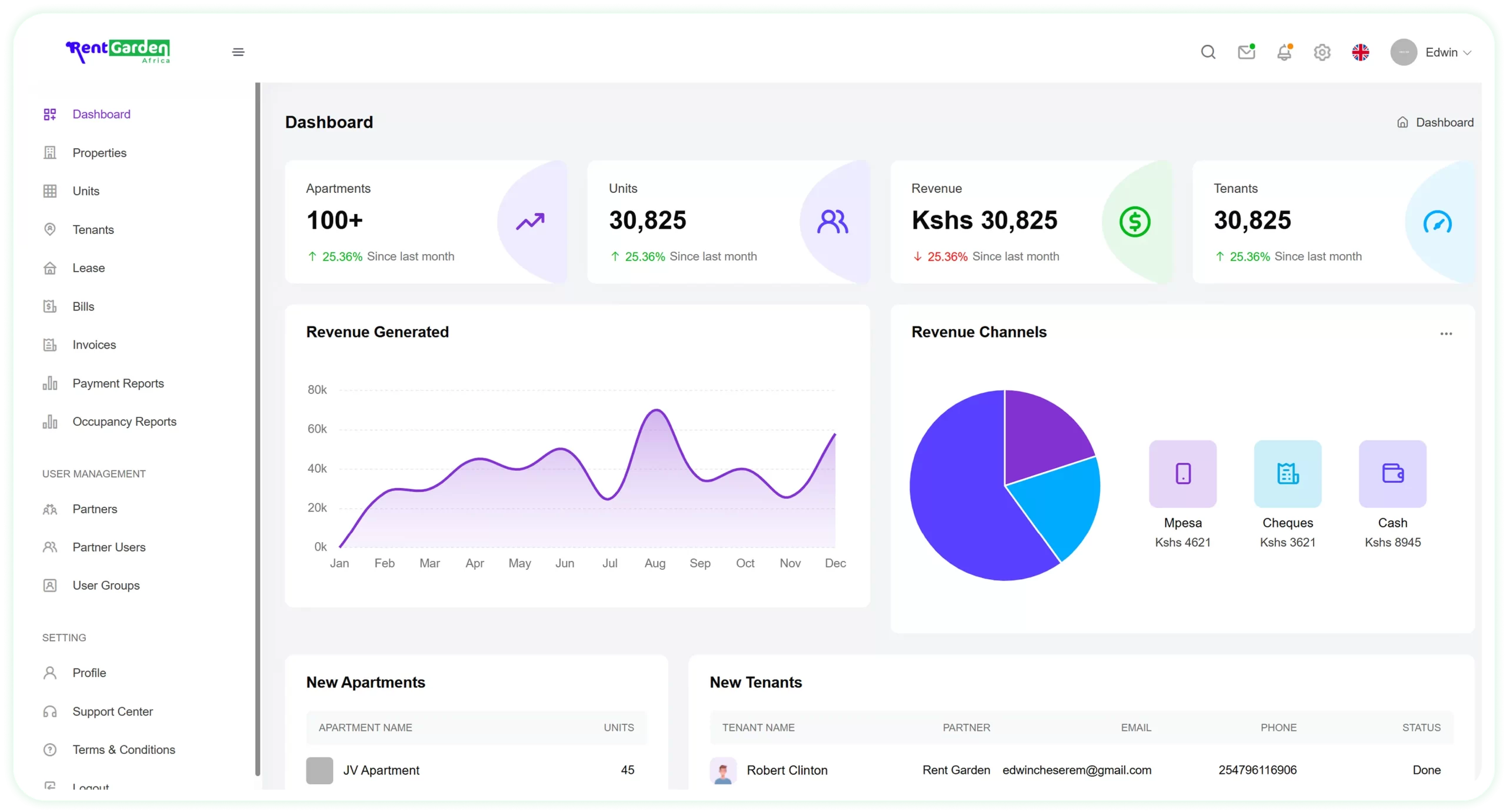Expand the Edwin user dropdown
Viewport: 1506px width, 812px height.
(1441, 52)
